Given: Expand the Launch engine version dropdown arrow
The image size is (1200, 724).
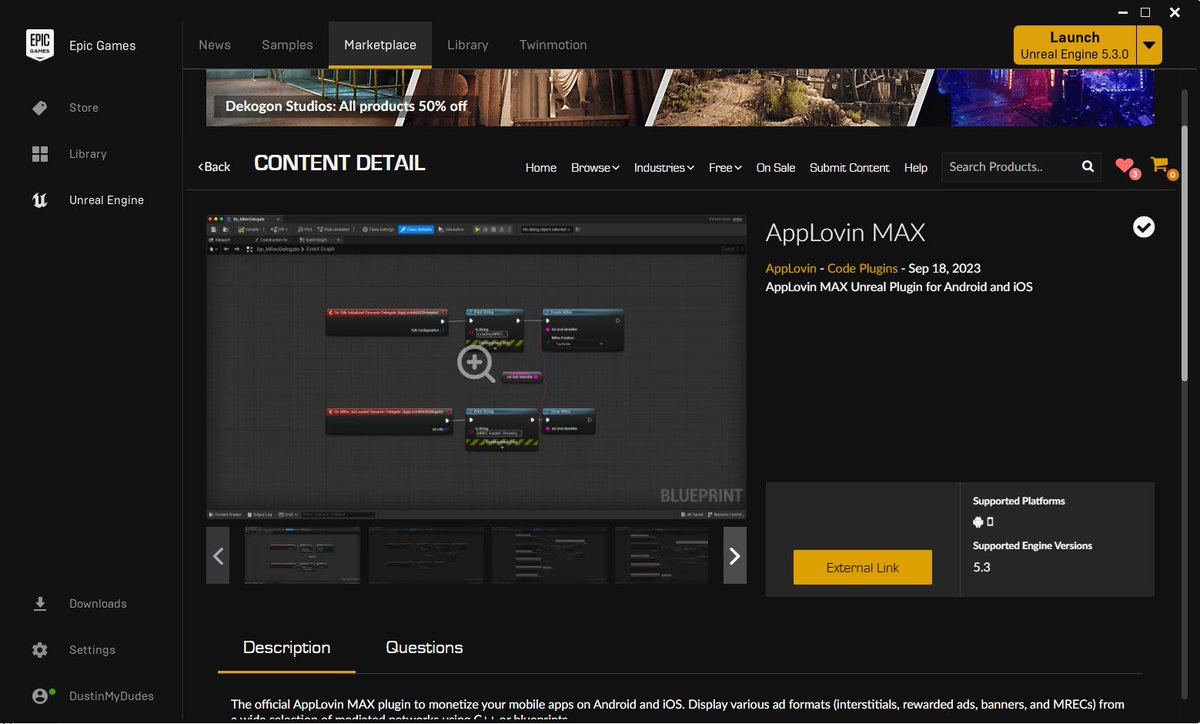Looking at the screenshot, I should pyautogui.click(x=1150, y=45).
